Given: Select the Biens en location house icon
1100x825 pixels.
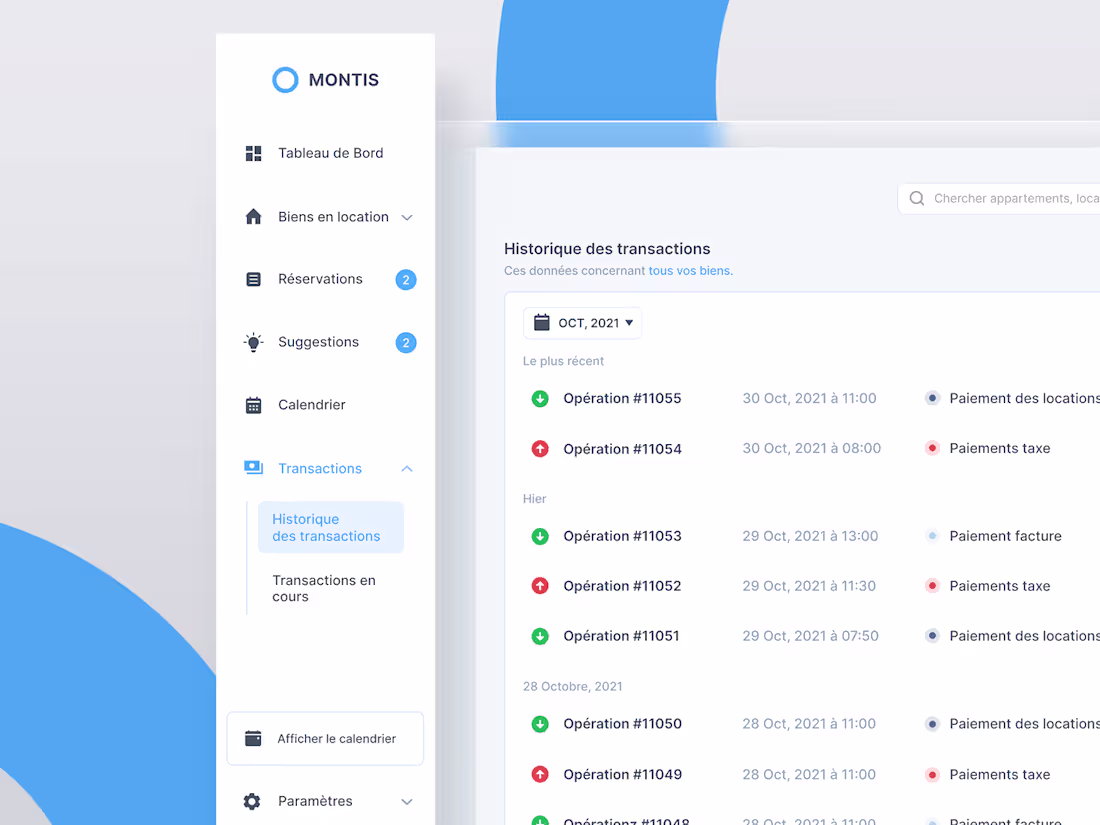Looking at the screenshot, I should point(253,217).
